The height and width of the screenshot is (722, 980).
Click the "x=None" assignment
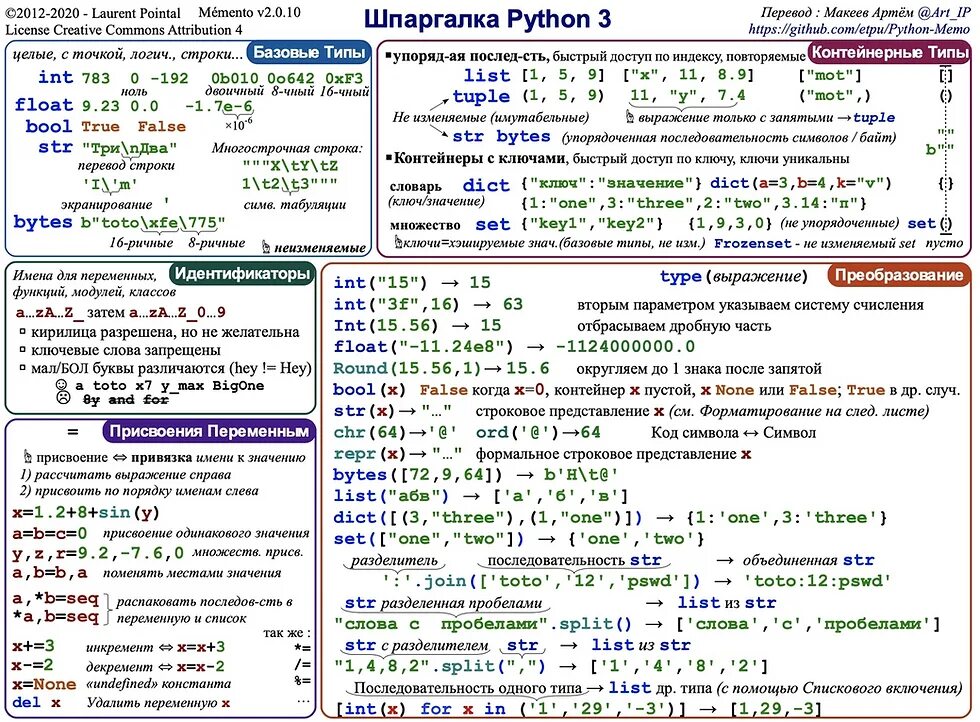(44, 685)
